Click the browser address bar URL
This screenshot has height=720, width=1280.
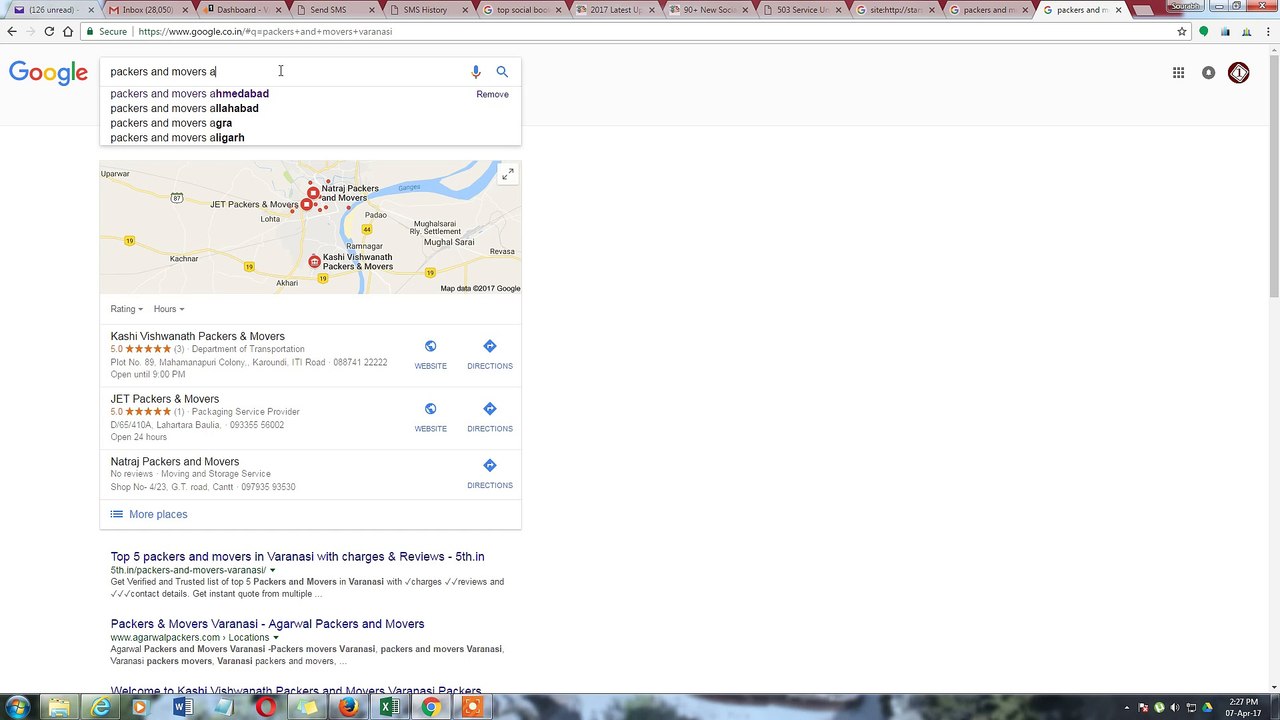tap(265, 31)
